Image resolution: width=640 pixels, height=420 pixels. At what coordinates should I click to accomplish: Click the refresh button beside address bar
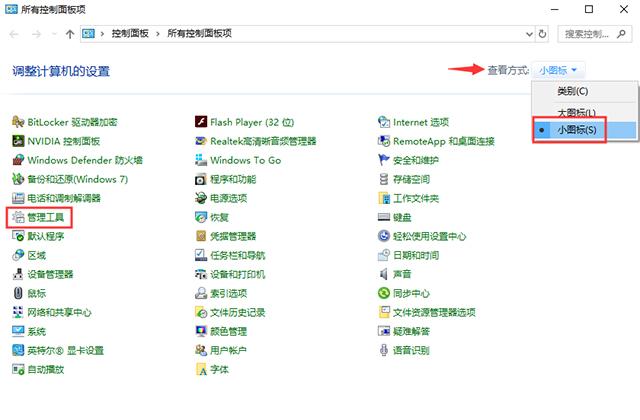coord(542,33)
